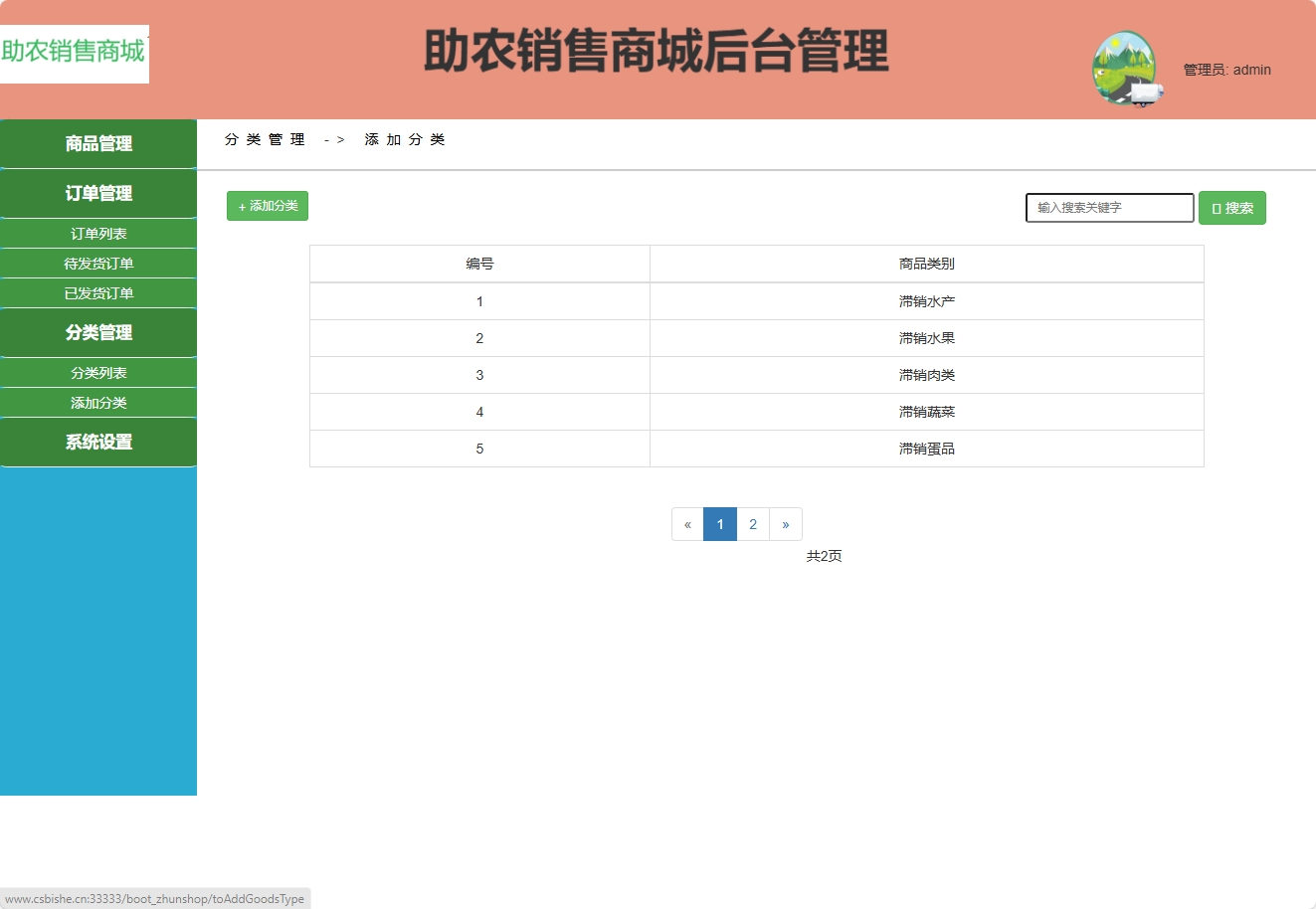Click the 分类管理 breadcrumb text
Screen dimensions: 1316x909
tap(266, 139)
